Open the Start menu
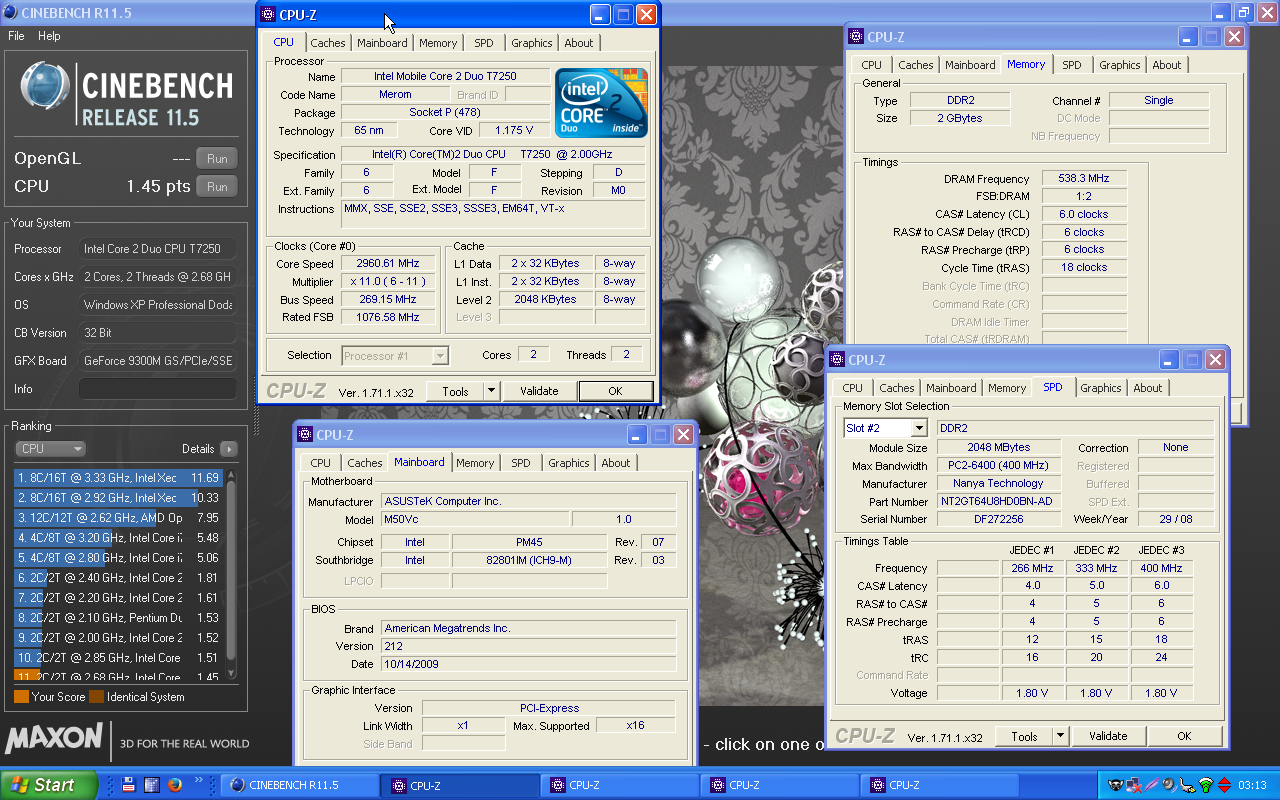The height and width of the screenshot is (800, 1280). [49, 785]
